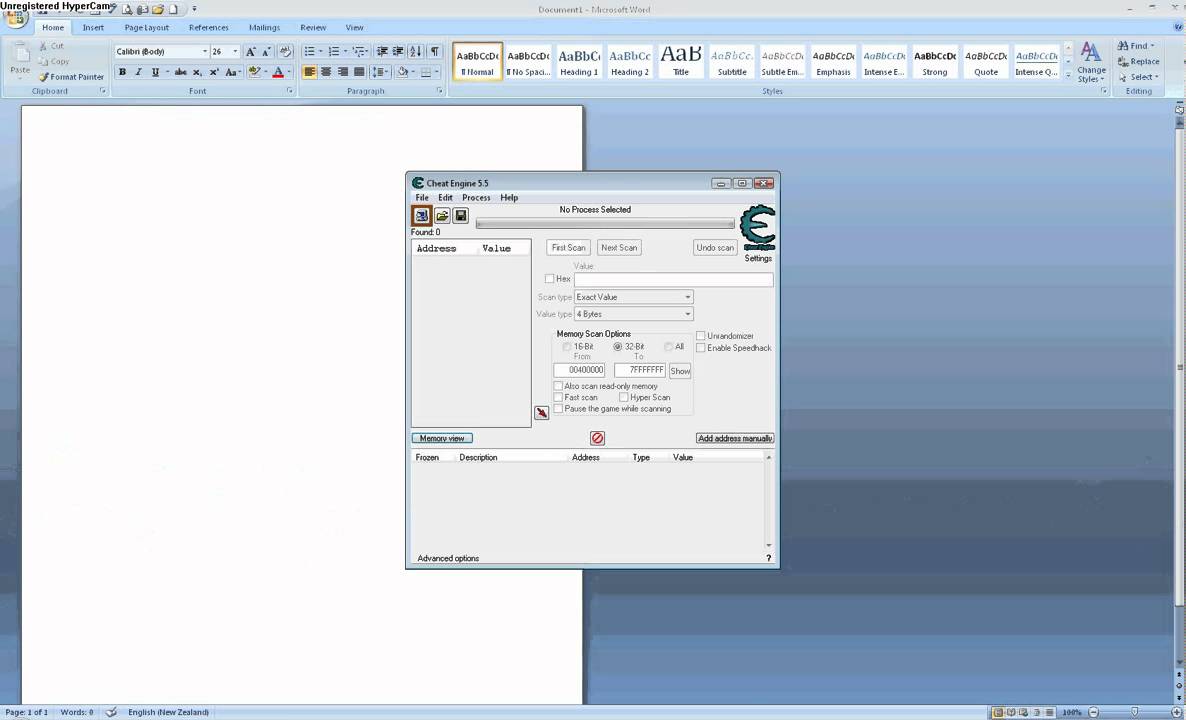Click Shrink Font icon in Word
1186x720 pixels.
pos(266,51)
